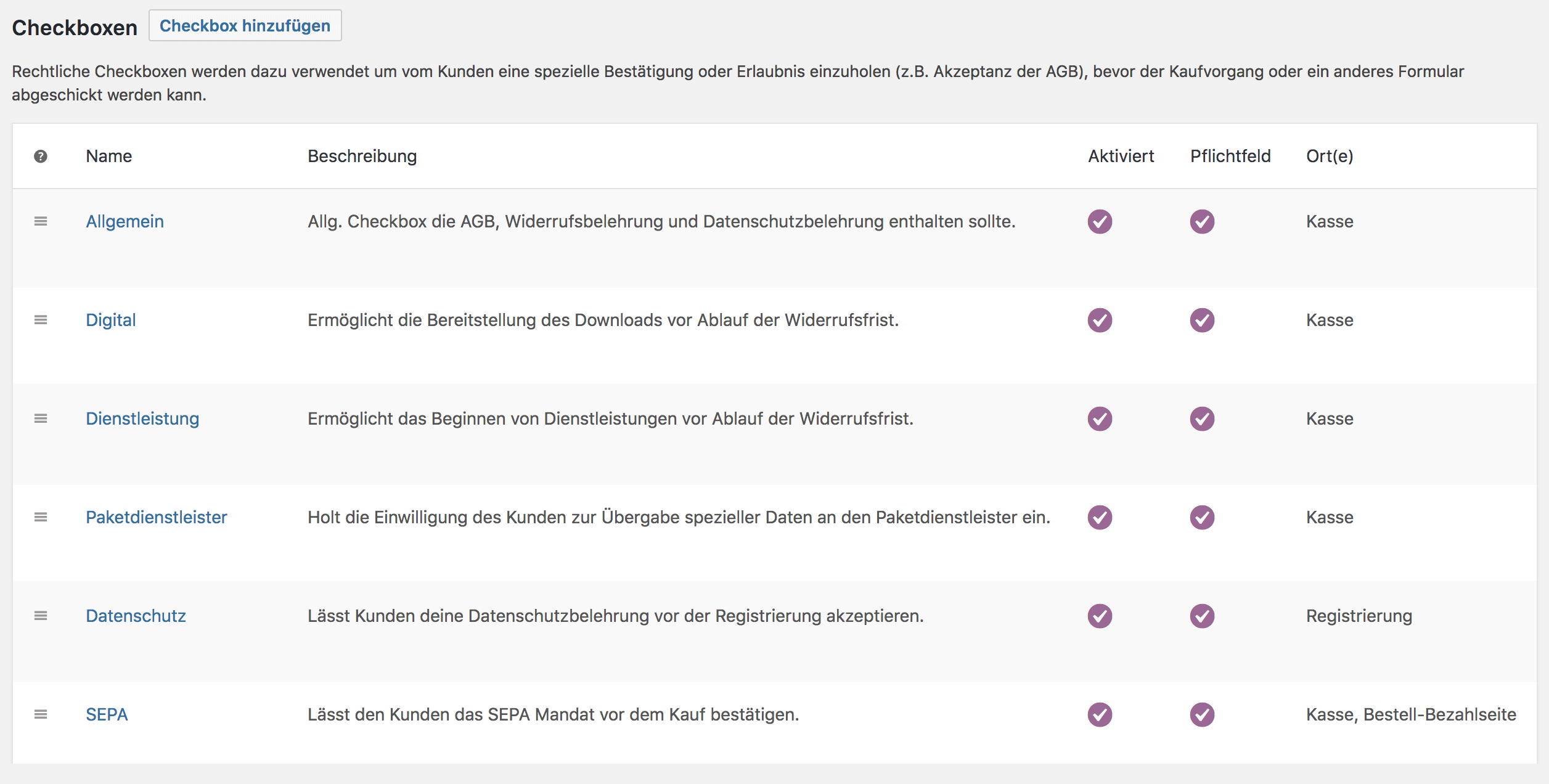Toggle Aktiviert status for SEPA checkbox

pos(1100,715)
